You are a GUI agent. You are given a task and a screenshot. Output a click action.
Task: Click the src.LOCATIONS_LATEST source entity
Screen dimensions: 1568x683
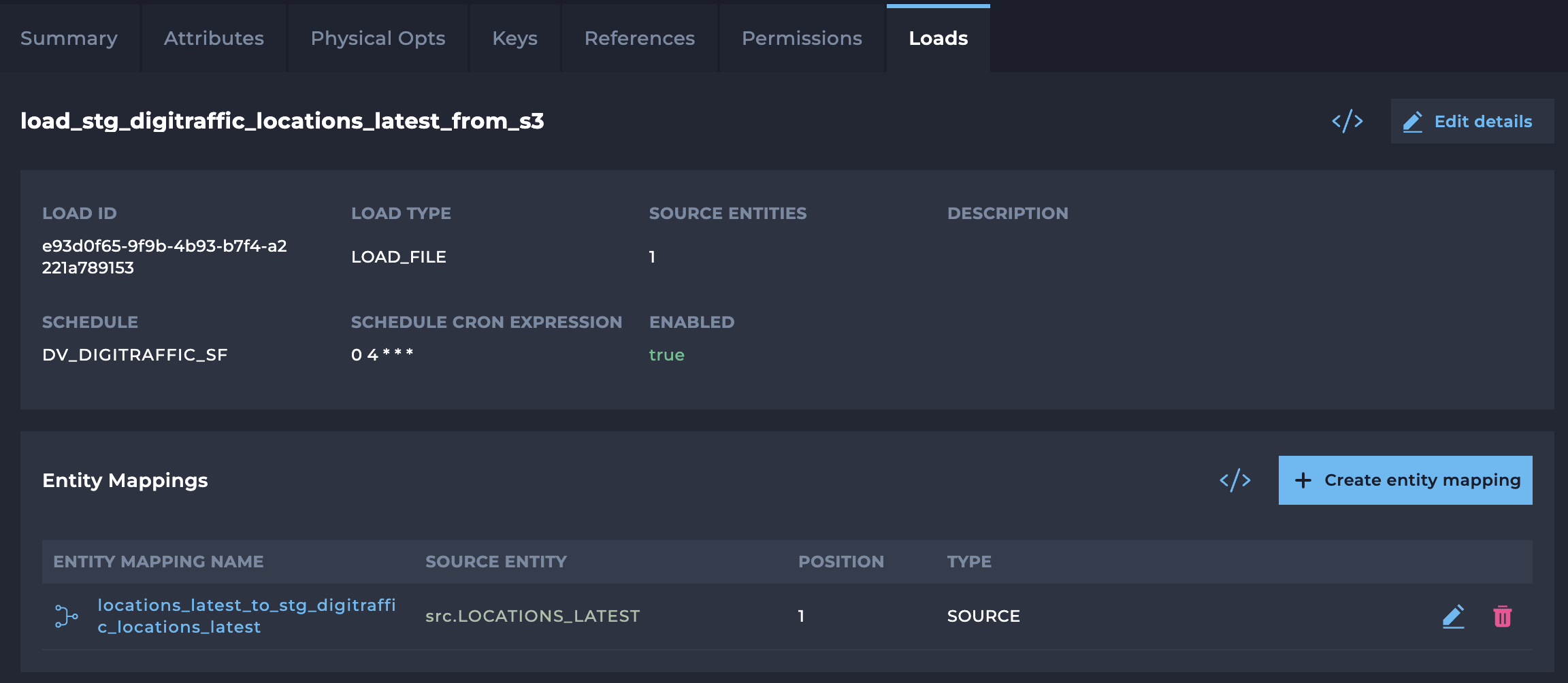pos(532,616)
